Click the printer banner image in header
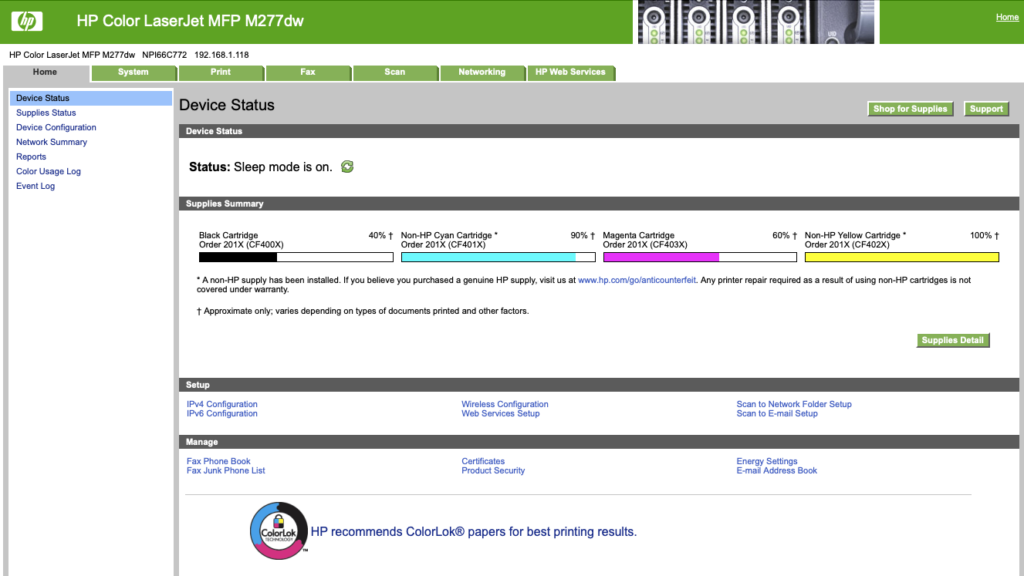 click(x=755, y=22)
